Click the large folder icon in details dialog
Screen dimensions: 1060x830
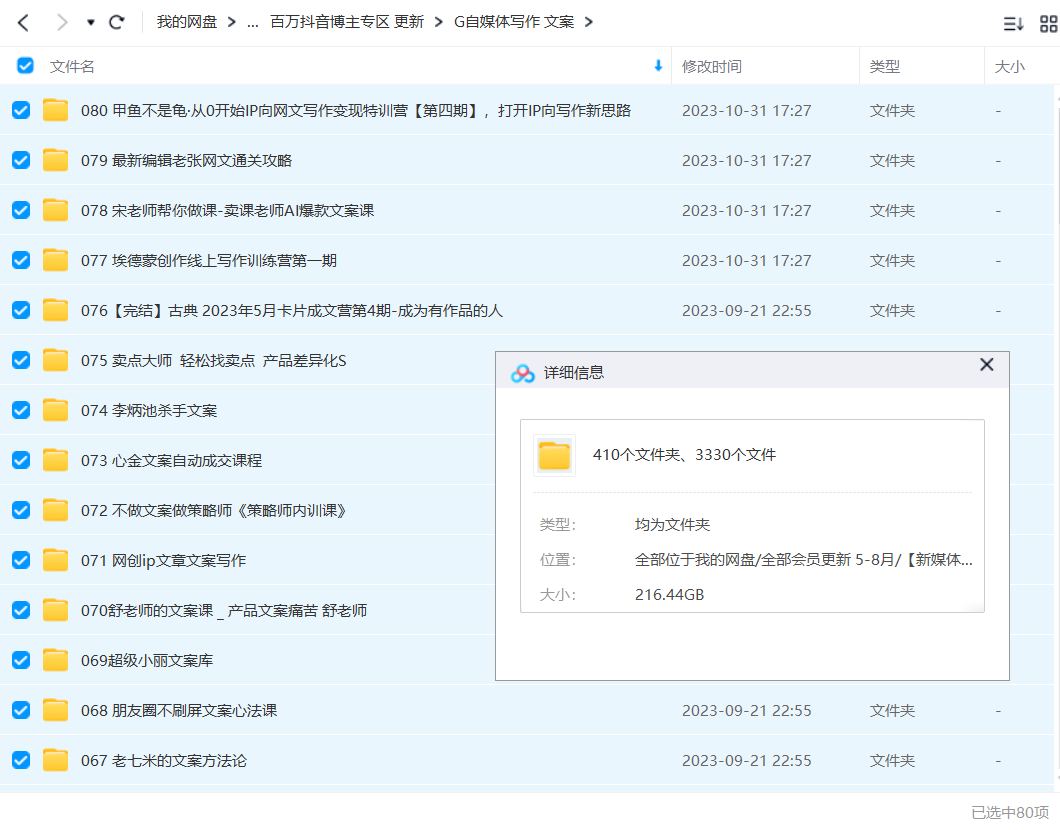(554, 455)
